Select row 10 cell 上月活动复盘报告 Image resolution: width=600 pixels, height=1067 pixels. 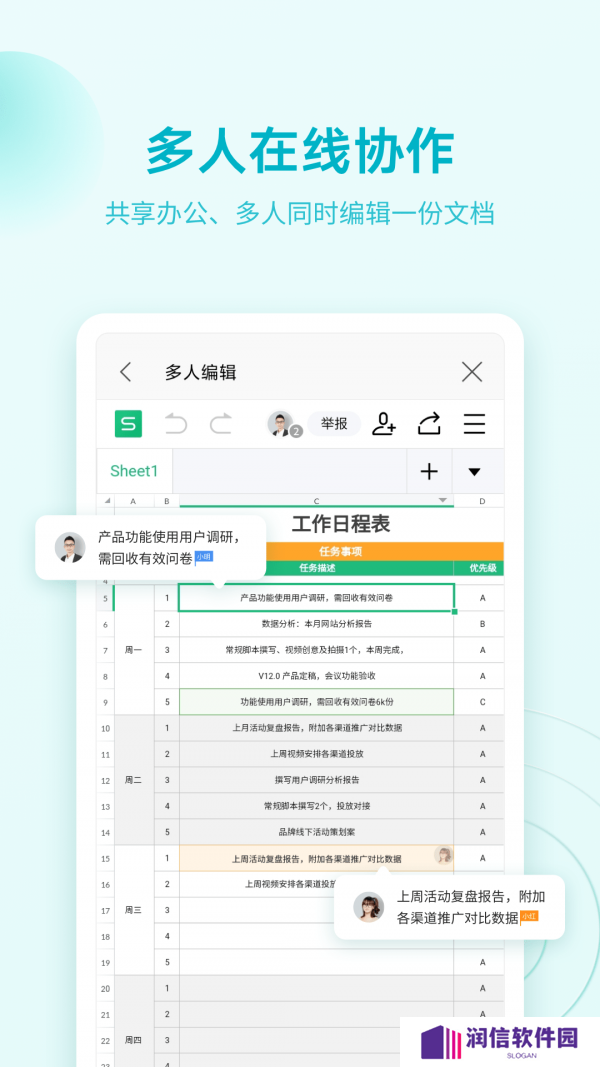(x=316, y=728)
